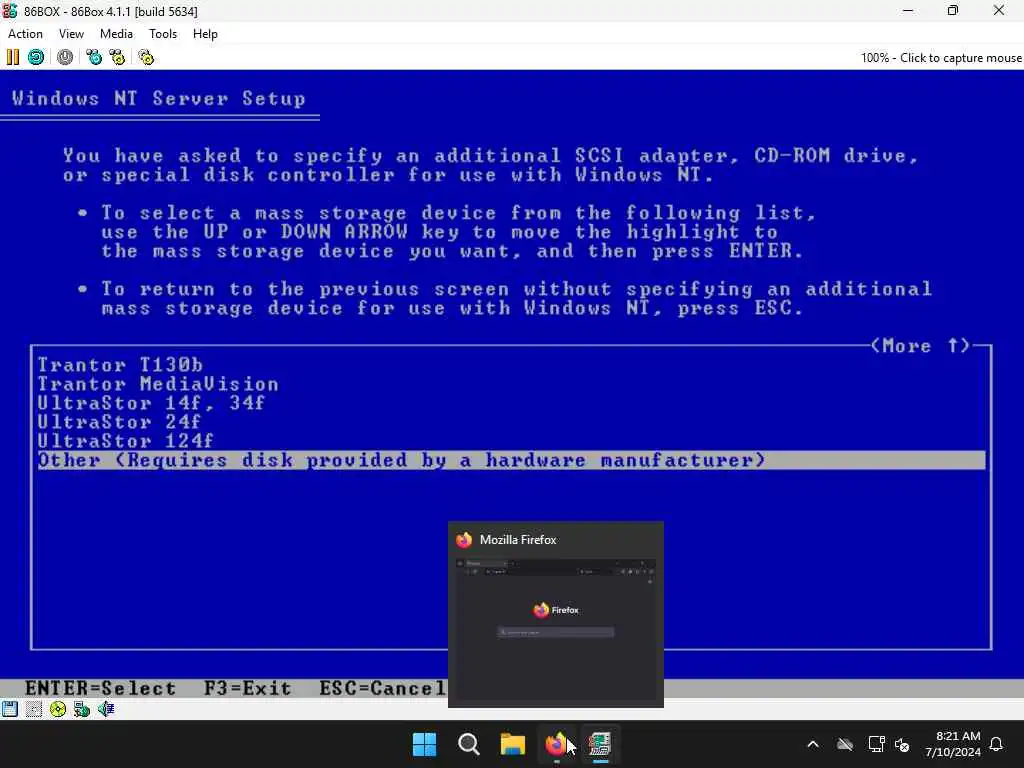Image resolution: width=1024 pixels, height=768 pixels.
Task: Open the notification bell icon
Action: coord(997,744)
